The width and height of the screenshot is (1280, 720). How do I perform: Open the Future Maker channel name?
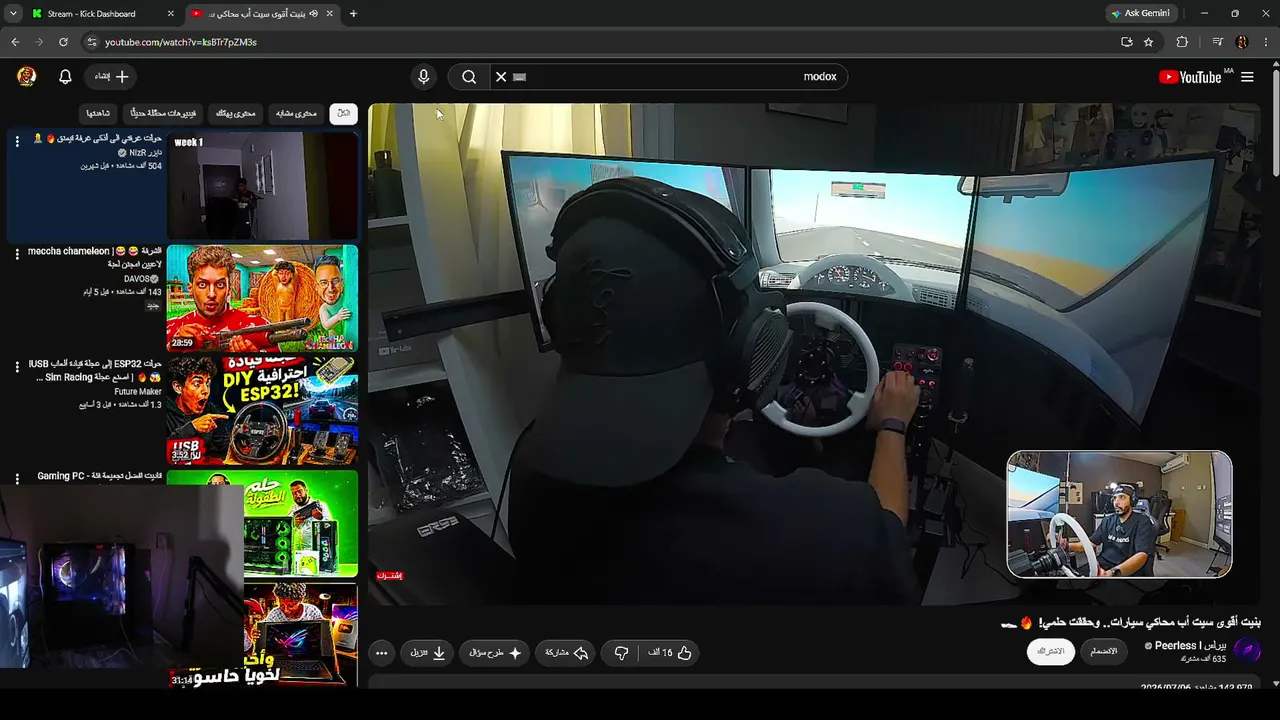[138, 392]
